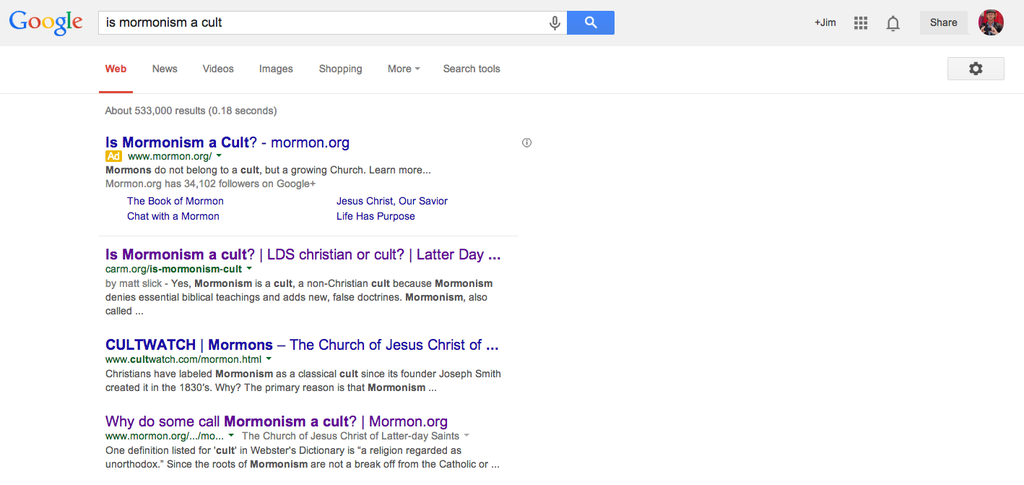Open Jesus Christ, Our Savior sitelink
The width and height of the screenshot is (1024, 485).
point(392,201)
